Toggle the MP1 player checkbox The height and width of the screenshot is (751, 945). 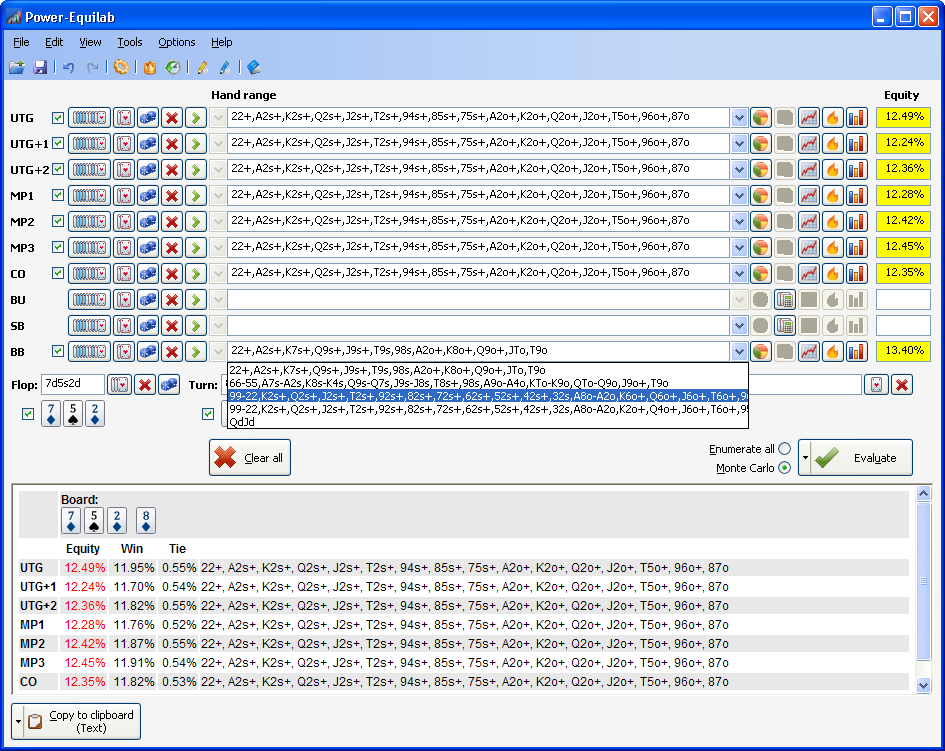[58, 195]
